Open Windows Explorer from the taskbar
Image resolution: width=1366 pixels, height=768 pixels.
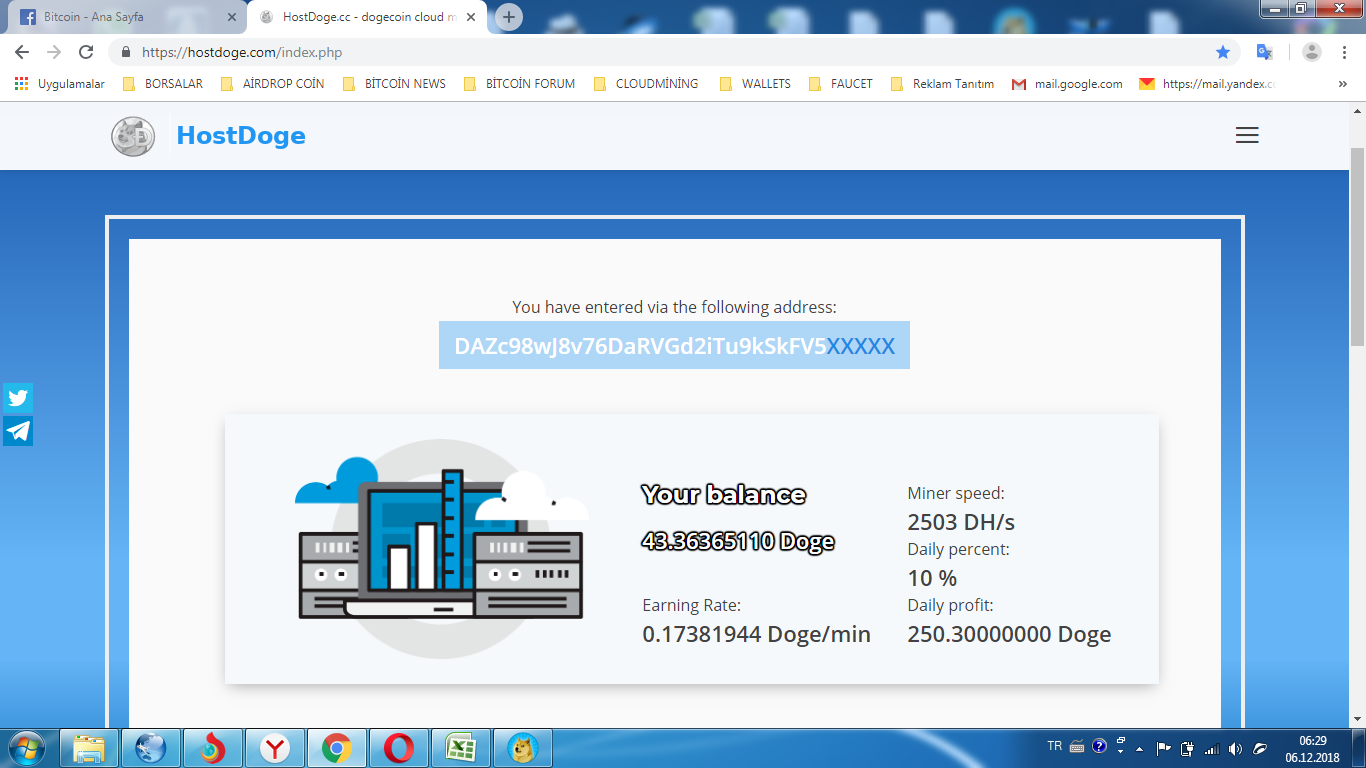pyautogui.click(x=88, y=748)
